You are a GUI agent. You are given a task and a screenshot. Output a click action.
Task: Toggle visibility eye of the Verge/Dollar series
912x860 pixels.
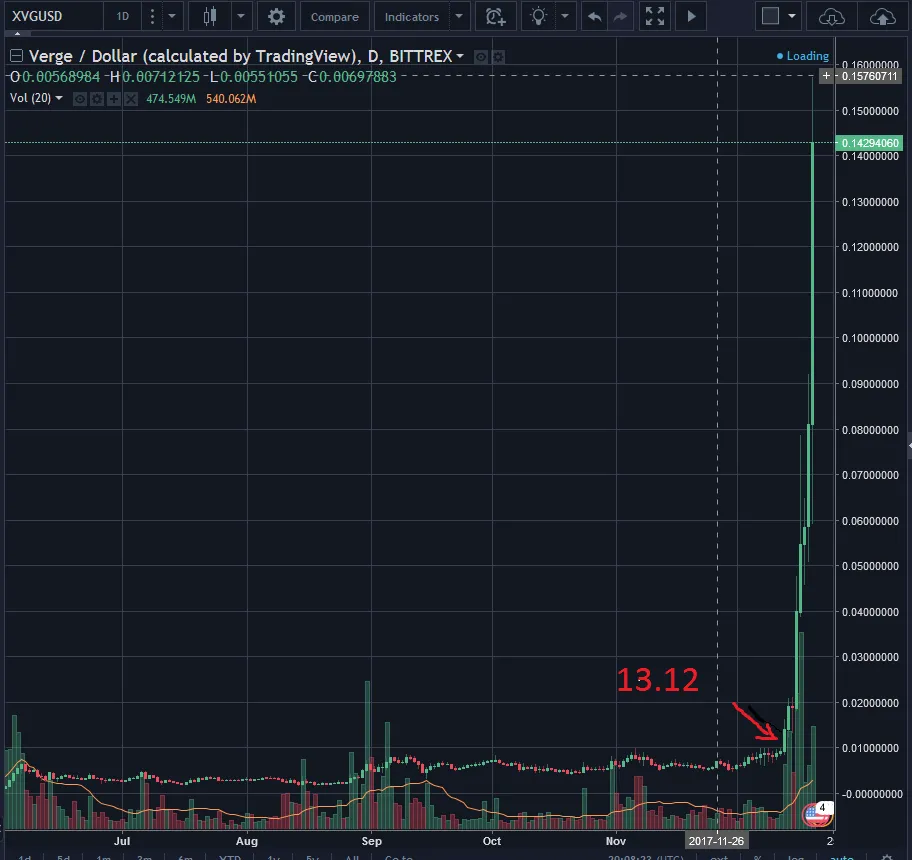[x=480, y=57]
